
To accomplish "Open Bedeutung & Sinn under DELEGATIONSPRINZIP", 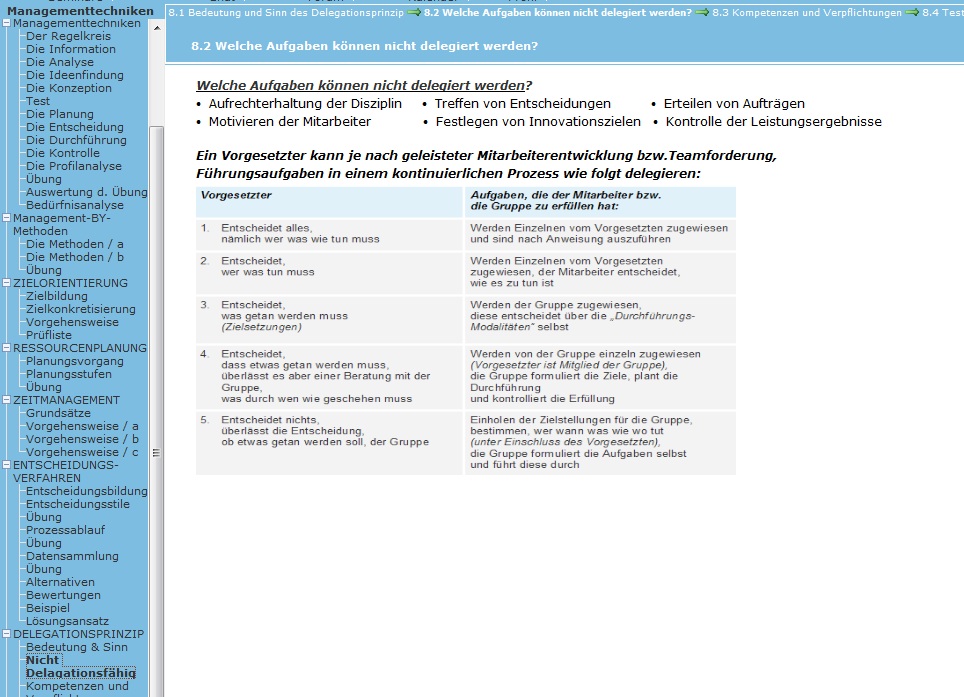I will [x=77, y=647].
